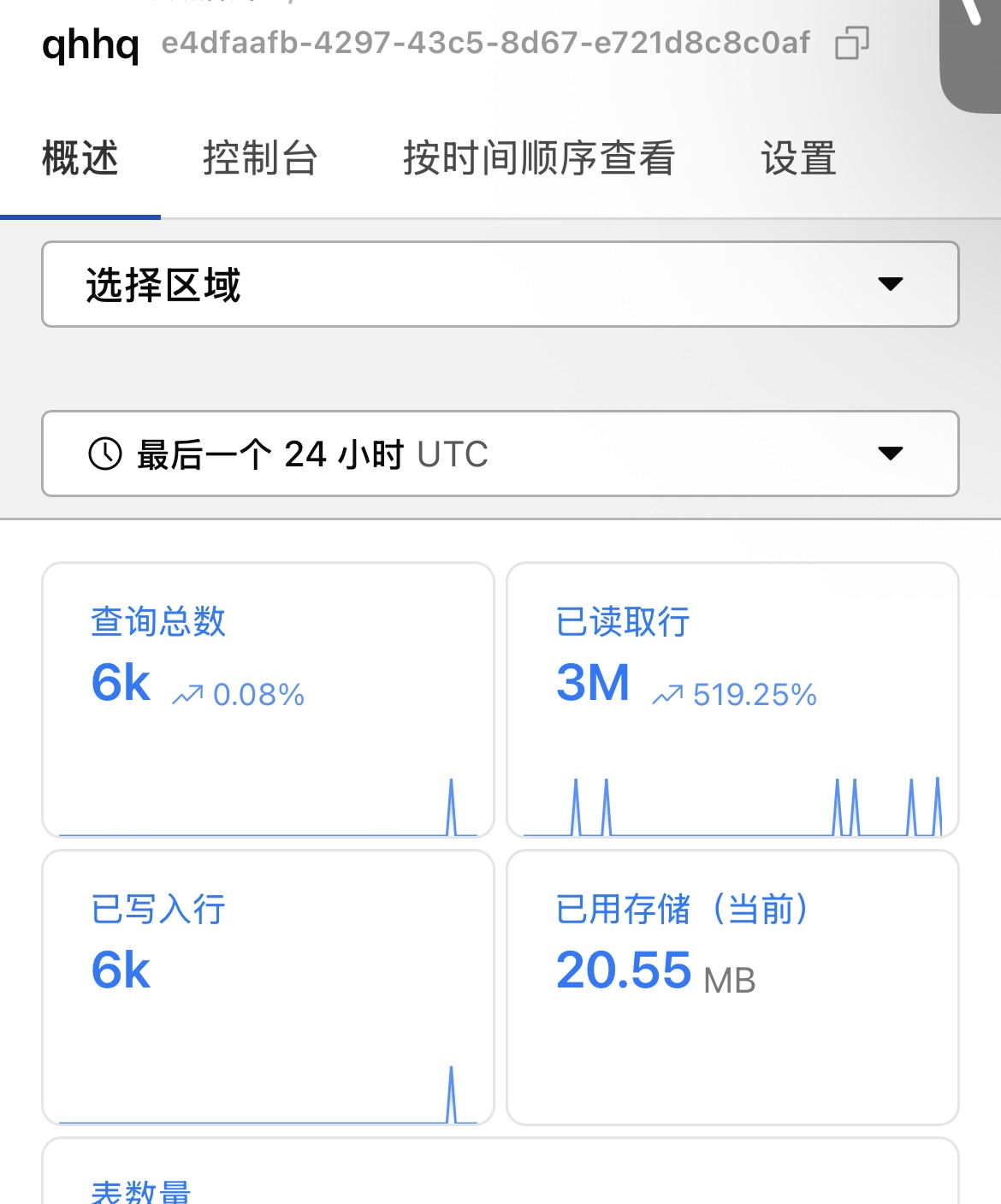Click the clock icon in the time range selector
This screenshot has width=1001, height=1204.
[103, 454]
